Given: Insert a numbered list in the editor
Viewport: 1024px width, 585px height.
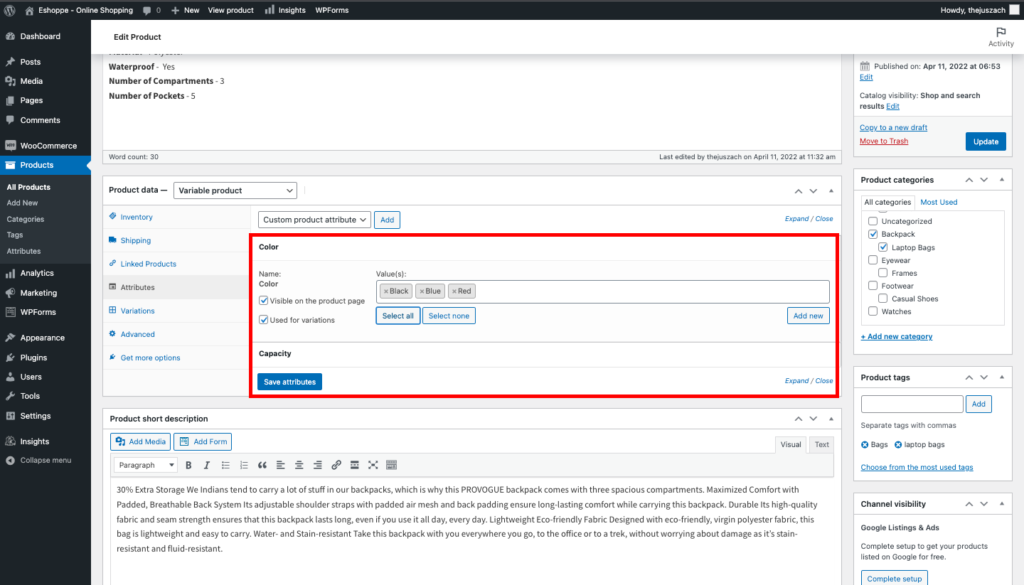Looking at the screenshot, I should click(x=244, y=465).
